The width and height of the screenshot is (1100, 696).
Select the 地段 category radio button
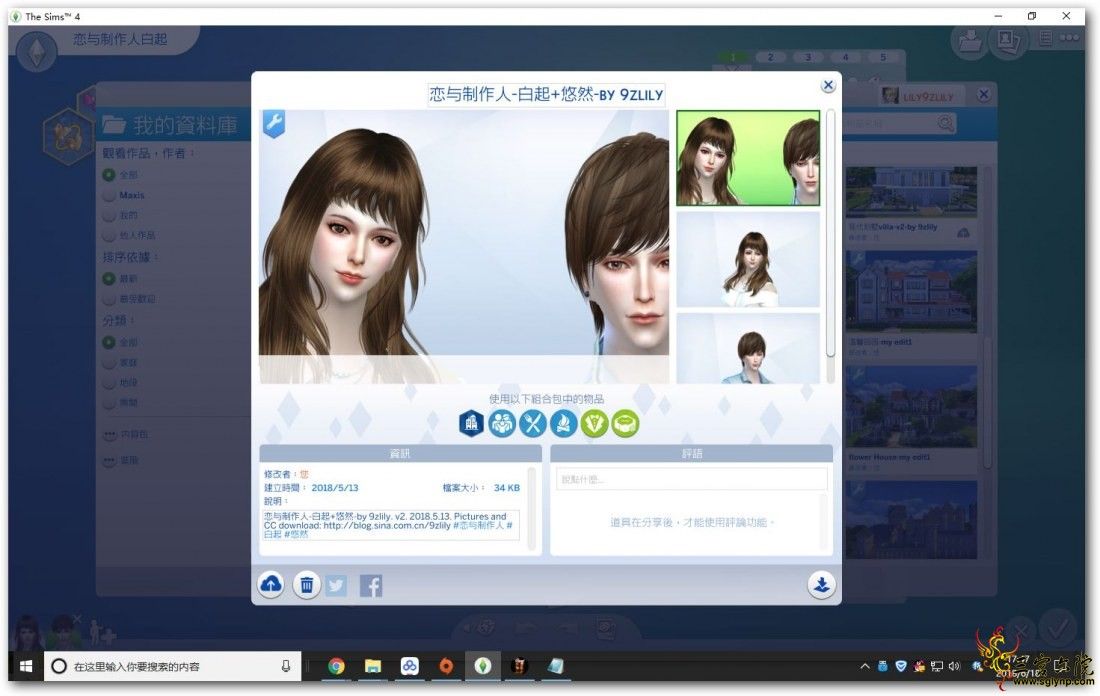(x=109, y=383)
